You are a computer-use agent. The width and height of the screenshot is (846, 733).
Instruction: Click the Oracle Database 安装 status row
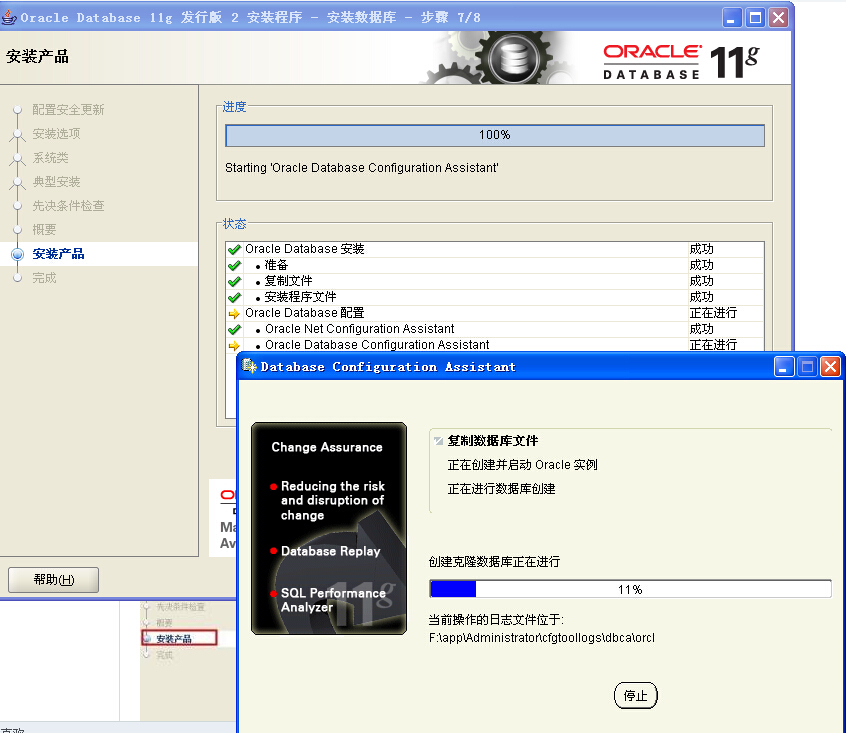coord(495,249)
